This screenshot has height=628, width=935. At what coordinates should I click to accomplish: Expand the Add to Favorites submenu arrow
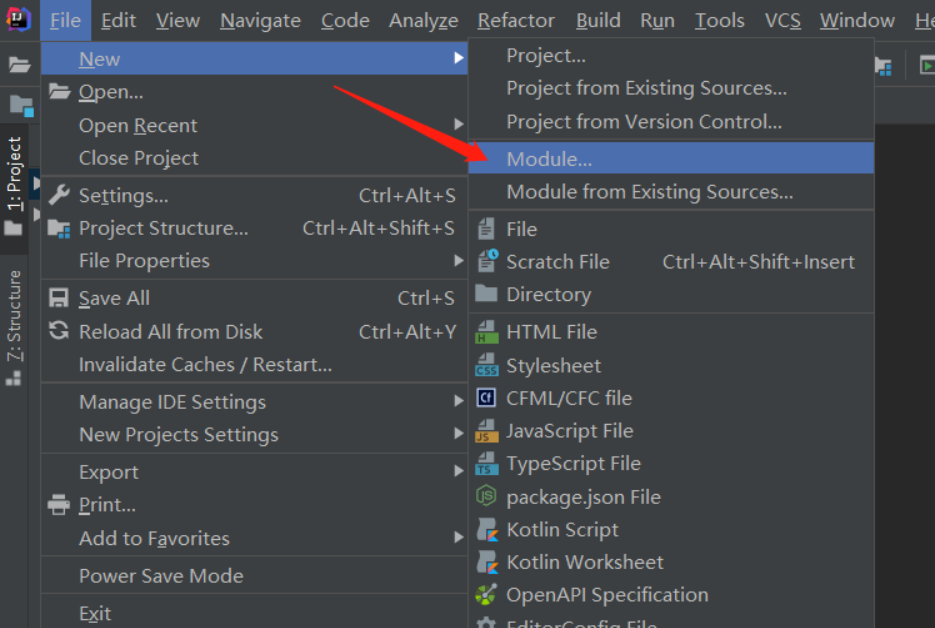pos(458,537)
